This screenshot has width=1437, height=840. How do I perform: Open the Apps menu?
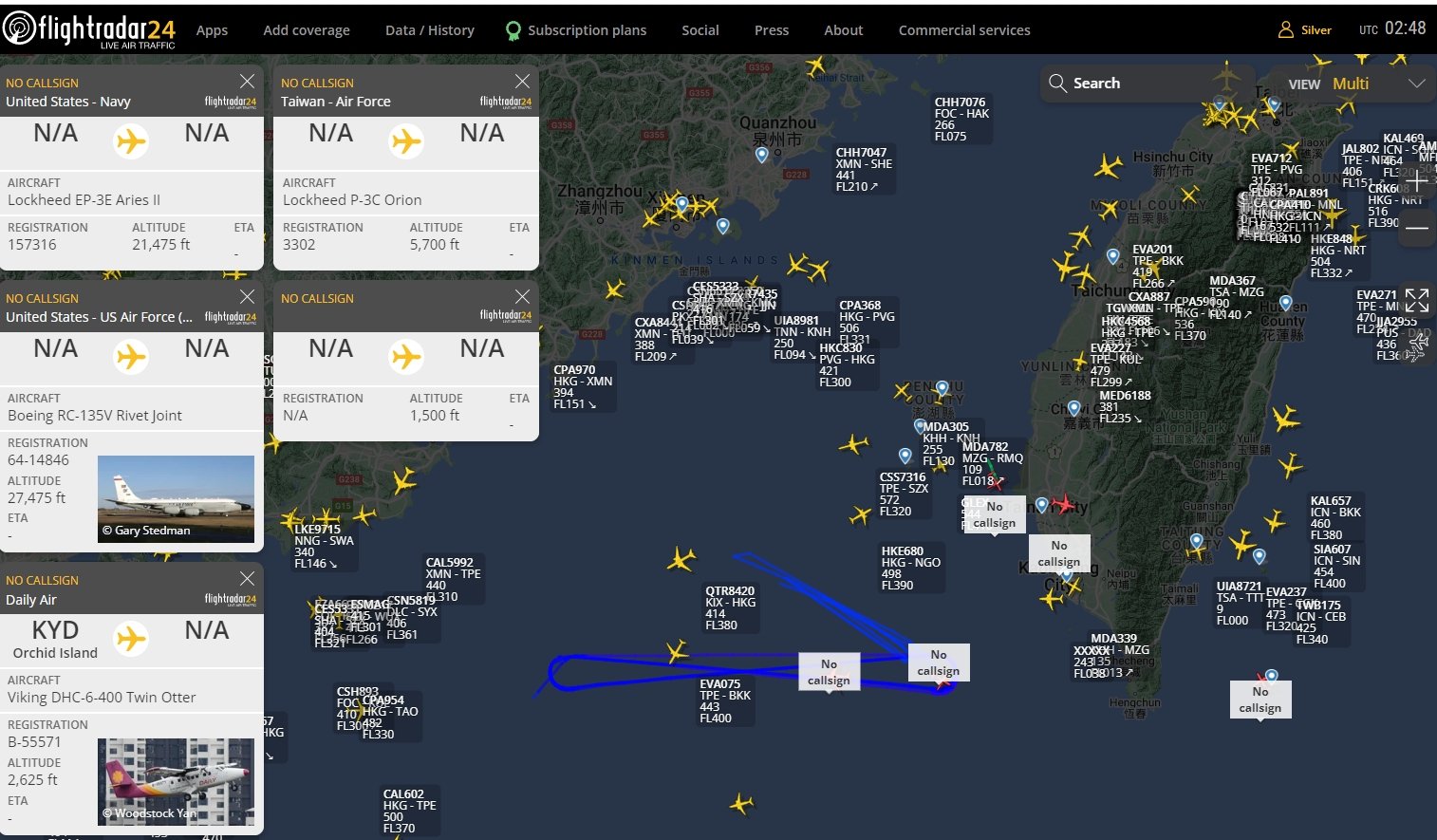(x=212, y=30)
